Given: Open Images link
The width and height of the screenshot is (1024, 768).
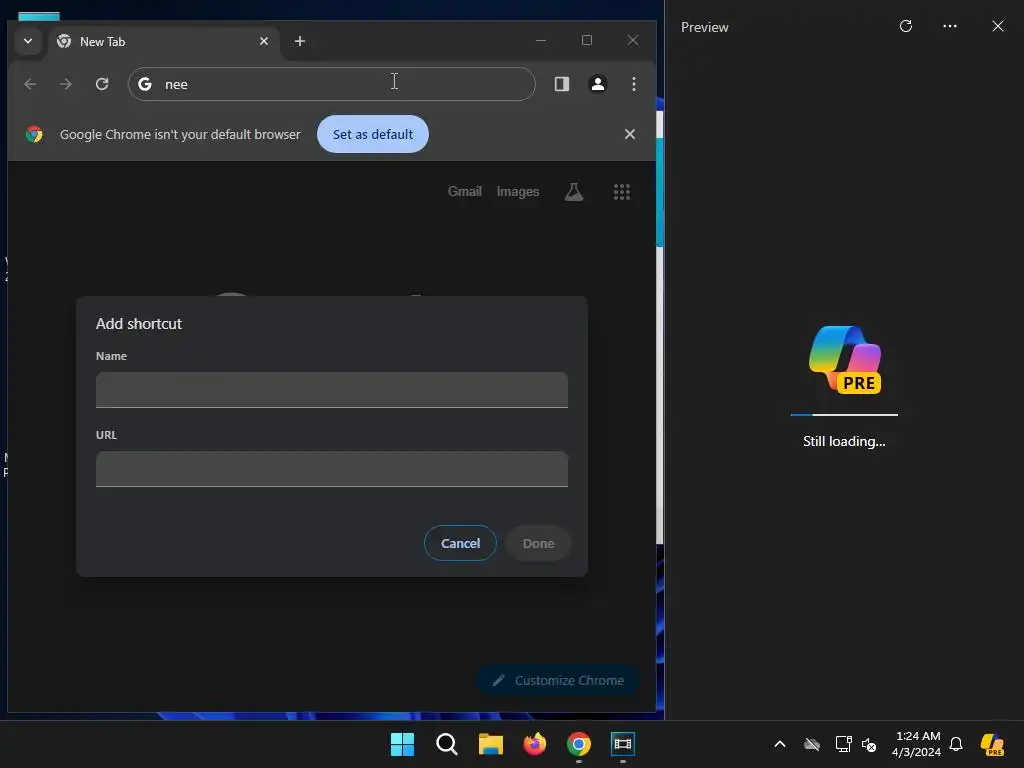Looking at the screenshot, I should click(518, 191).
